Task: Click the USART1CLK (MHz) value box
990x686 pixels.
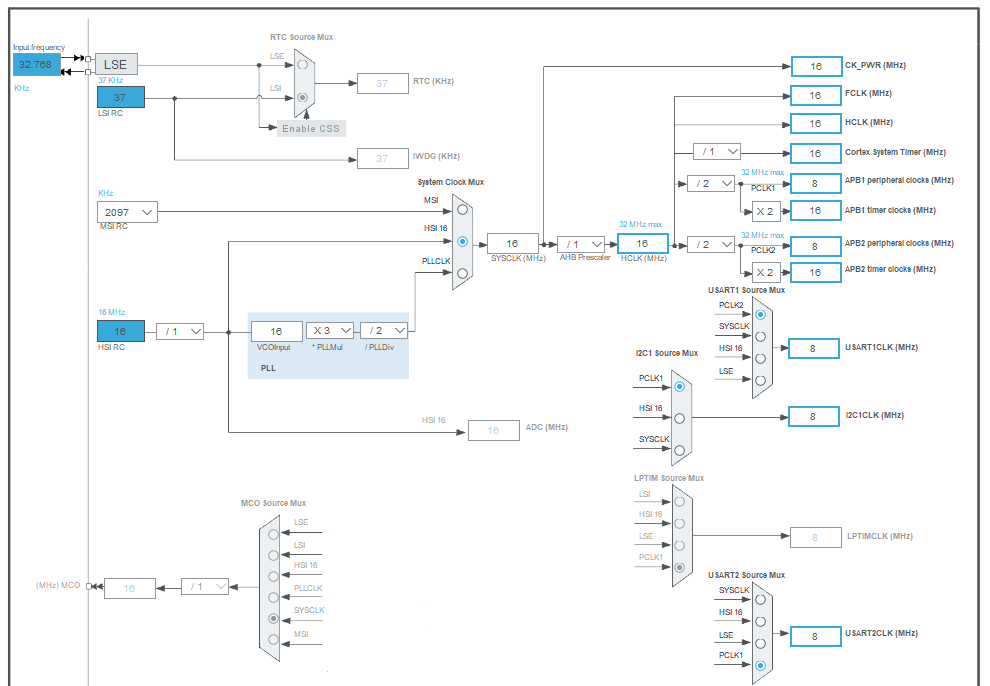Action: pos(814,348)
